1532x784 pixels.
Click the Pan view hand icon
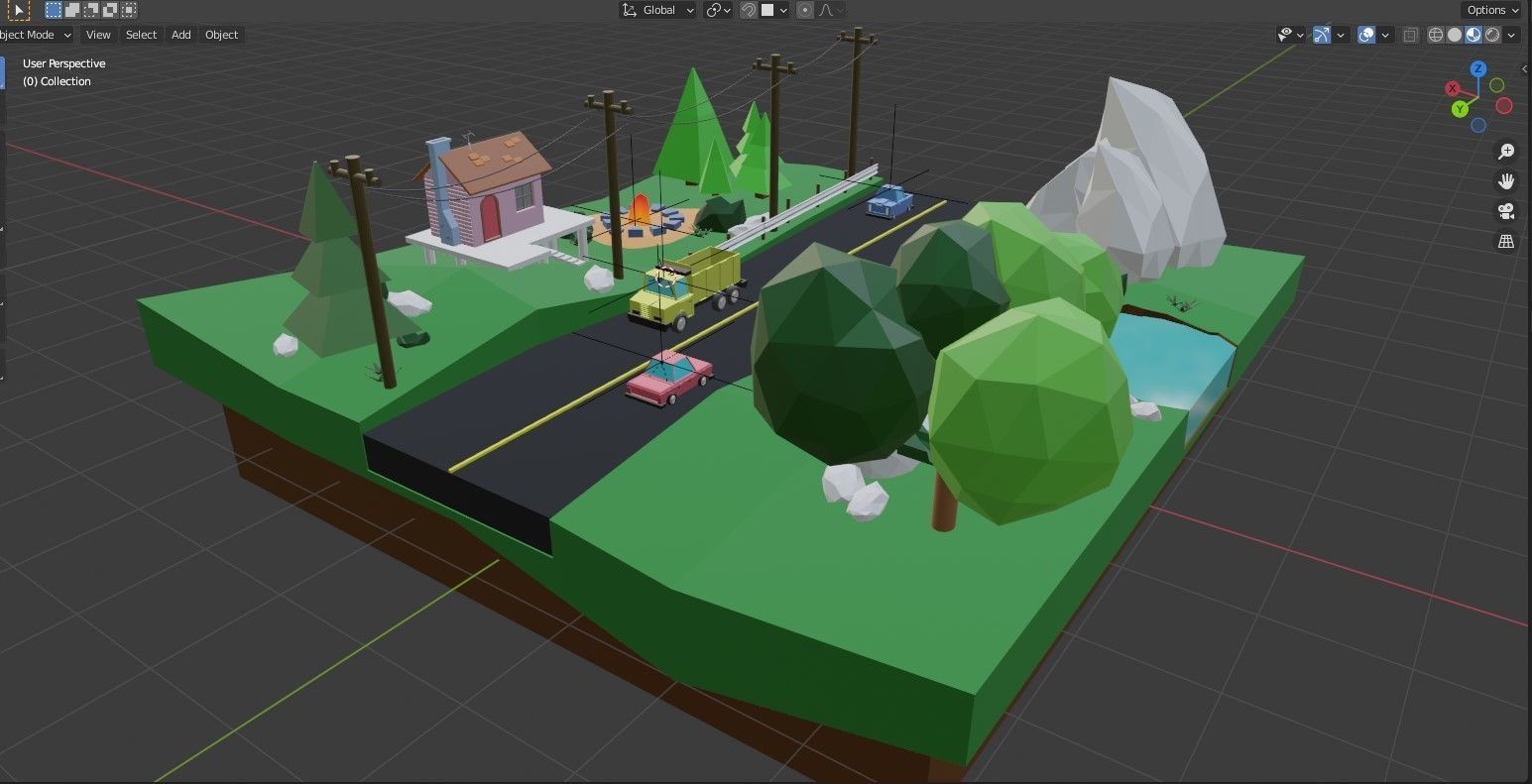1506,180
